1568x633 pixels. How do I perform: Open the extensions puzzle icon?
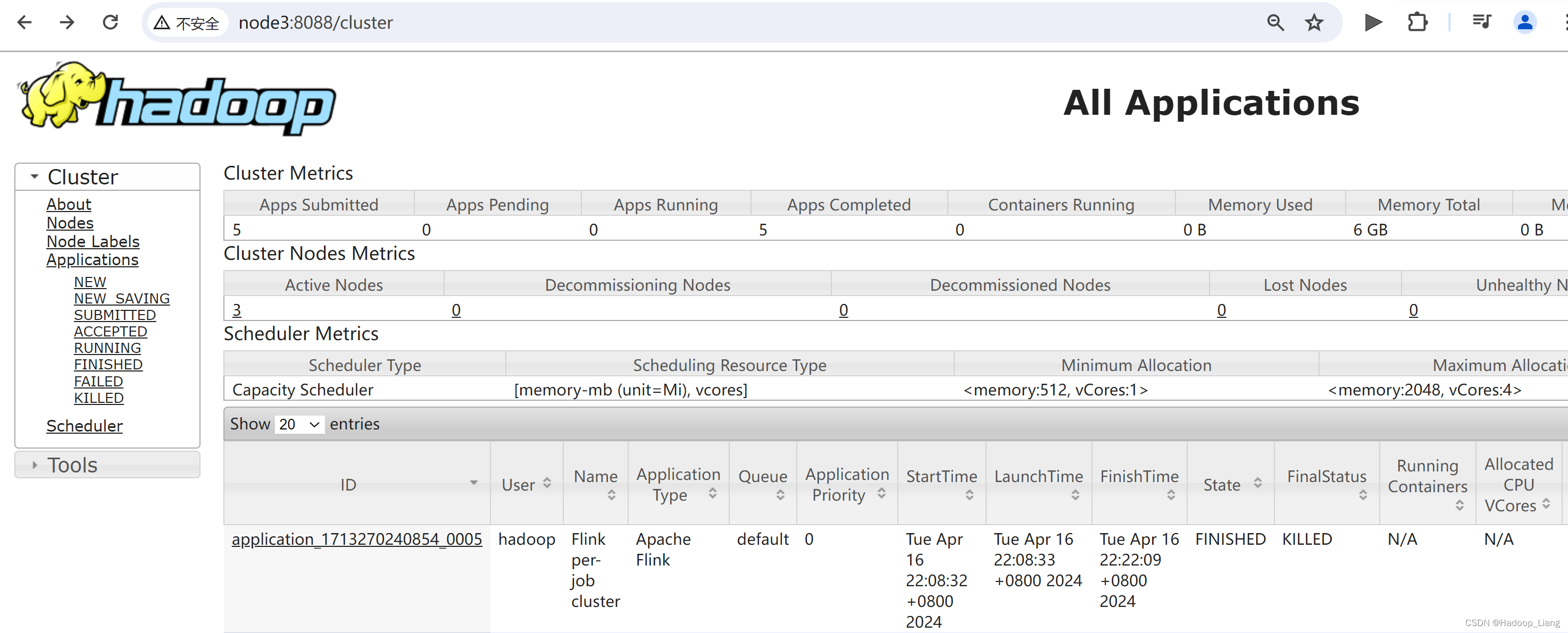tap(1417, 23)
